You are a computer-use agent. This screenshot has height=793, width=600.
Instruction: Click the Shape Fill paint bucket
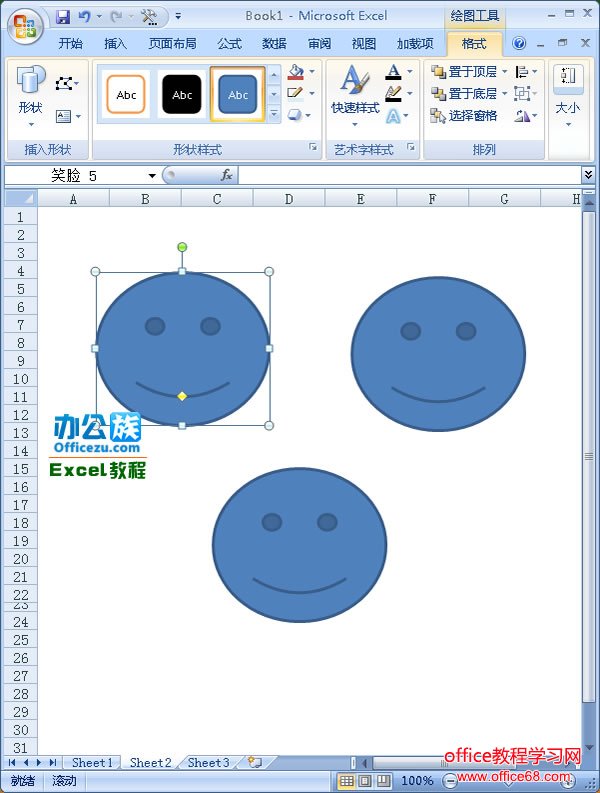coord(296,72)
